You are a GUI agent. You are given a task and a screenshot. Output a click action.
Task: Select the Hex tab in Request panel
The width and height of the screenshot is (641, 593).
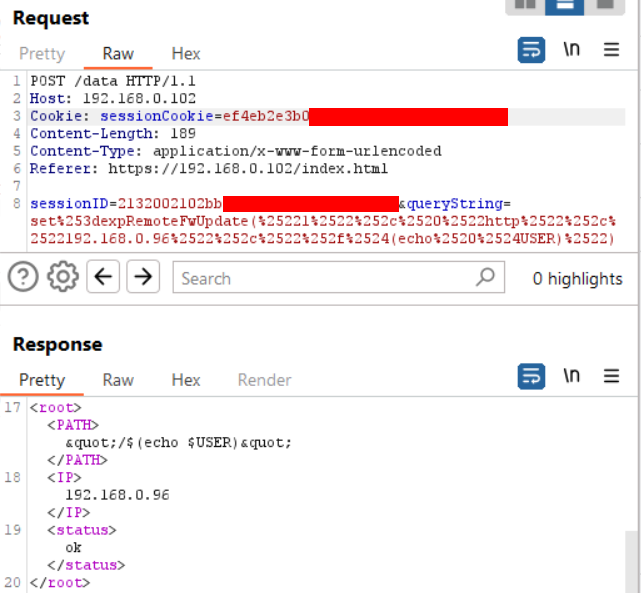(x=186, y=54)
